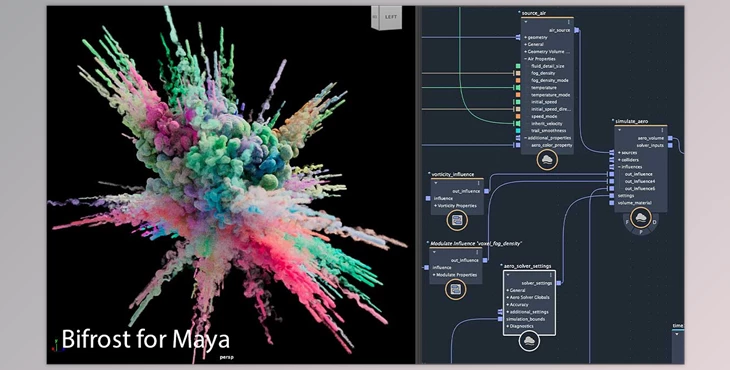The image size is (730, 370).
Task: Collapse the vorticity_influence node with its triangle
Action: 435,183
